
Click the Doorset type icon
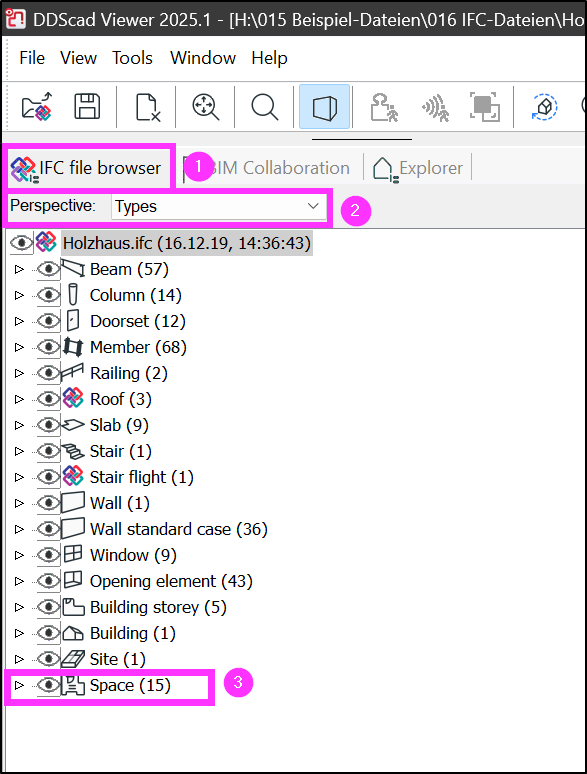[x=73, y=321]
